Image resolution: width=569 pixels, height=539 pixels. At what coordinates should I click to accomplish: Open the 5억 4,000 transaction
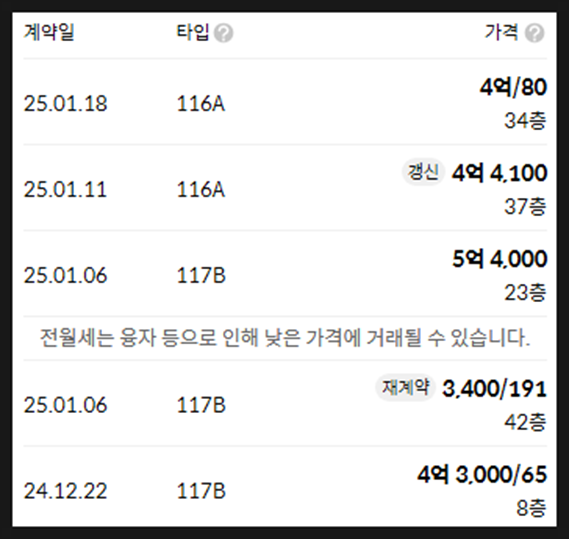click(x=499, y=259)
